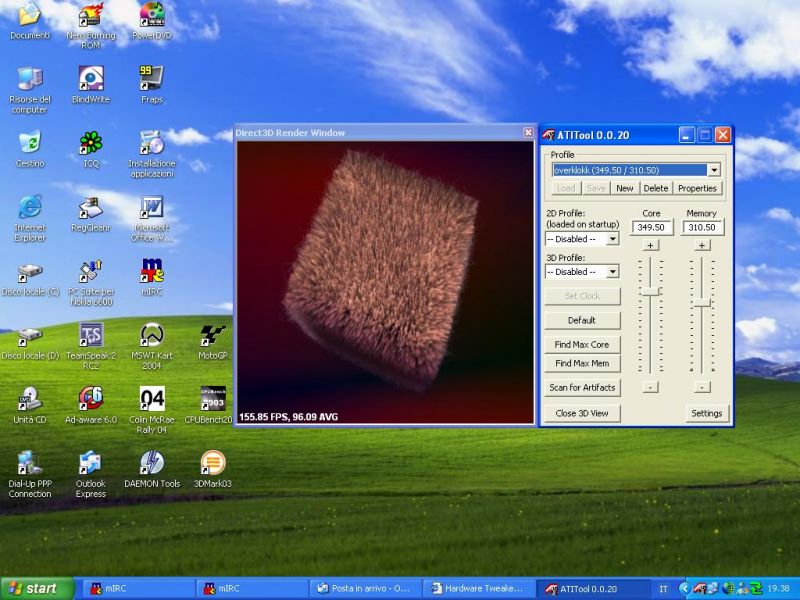Click the New profile button
Viewport: 800px width, 600px height.
624,188
